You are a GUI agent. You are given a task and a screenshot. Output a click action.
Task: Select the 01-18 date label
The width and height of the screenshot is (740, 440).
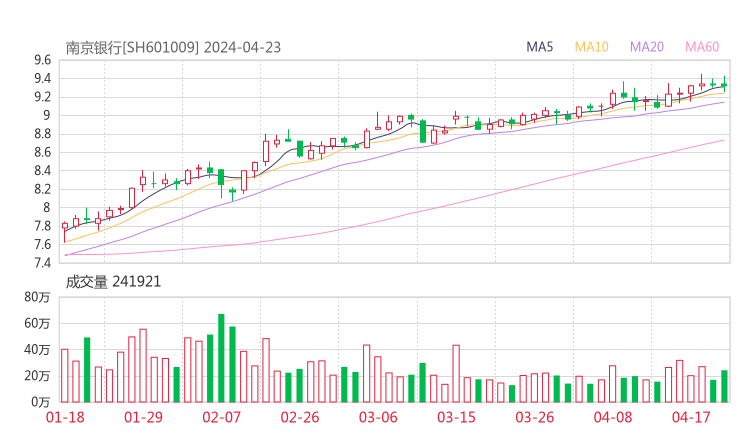65,417
